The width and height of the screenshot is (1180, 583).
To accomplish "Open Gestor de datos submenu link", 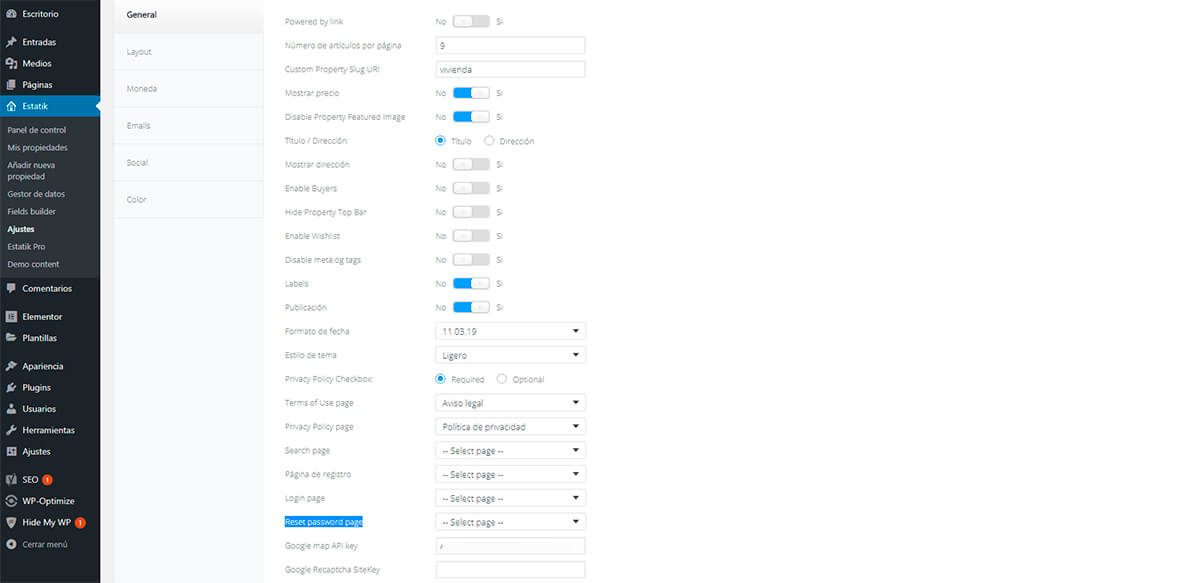I will tap(36, 194).
